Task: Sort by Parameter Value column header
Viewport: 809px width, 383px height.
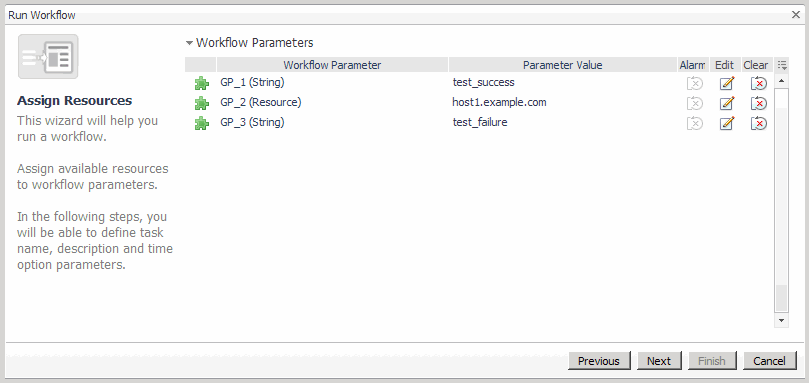Action: tap(562, 65)
